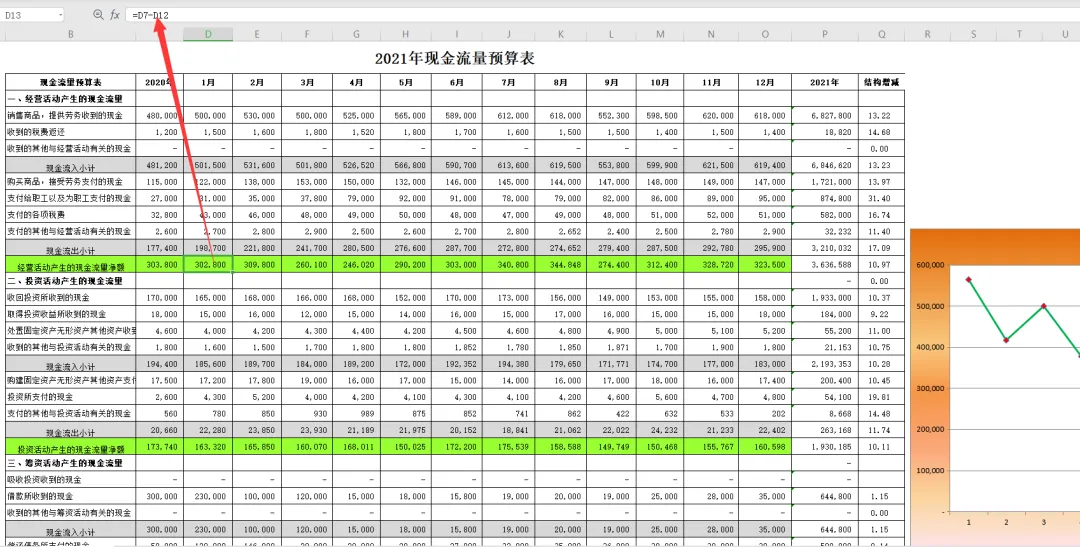
Task: Select column D header
Action: point(208,34)
